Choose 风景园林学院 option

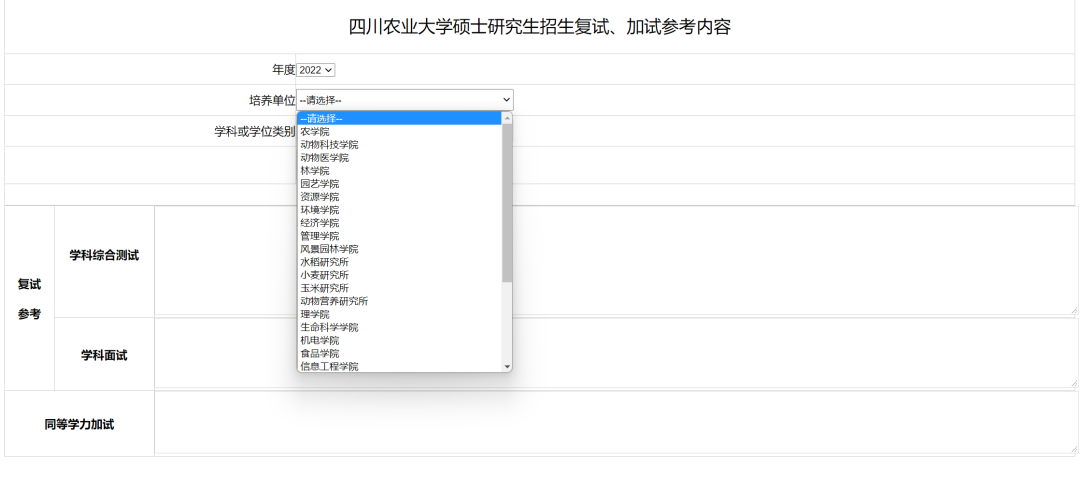point(329,248)
